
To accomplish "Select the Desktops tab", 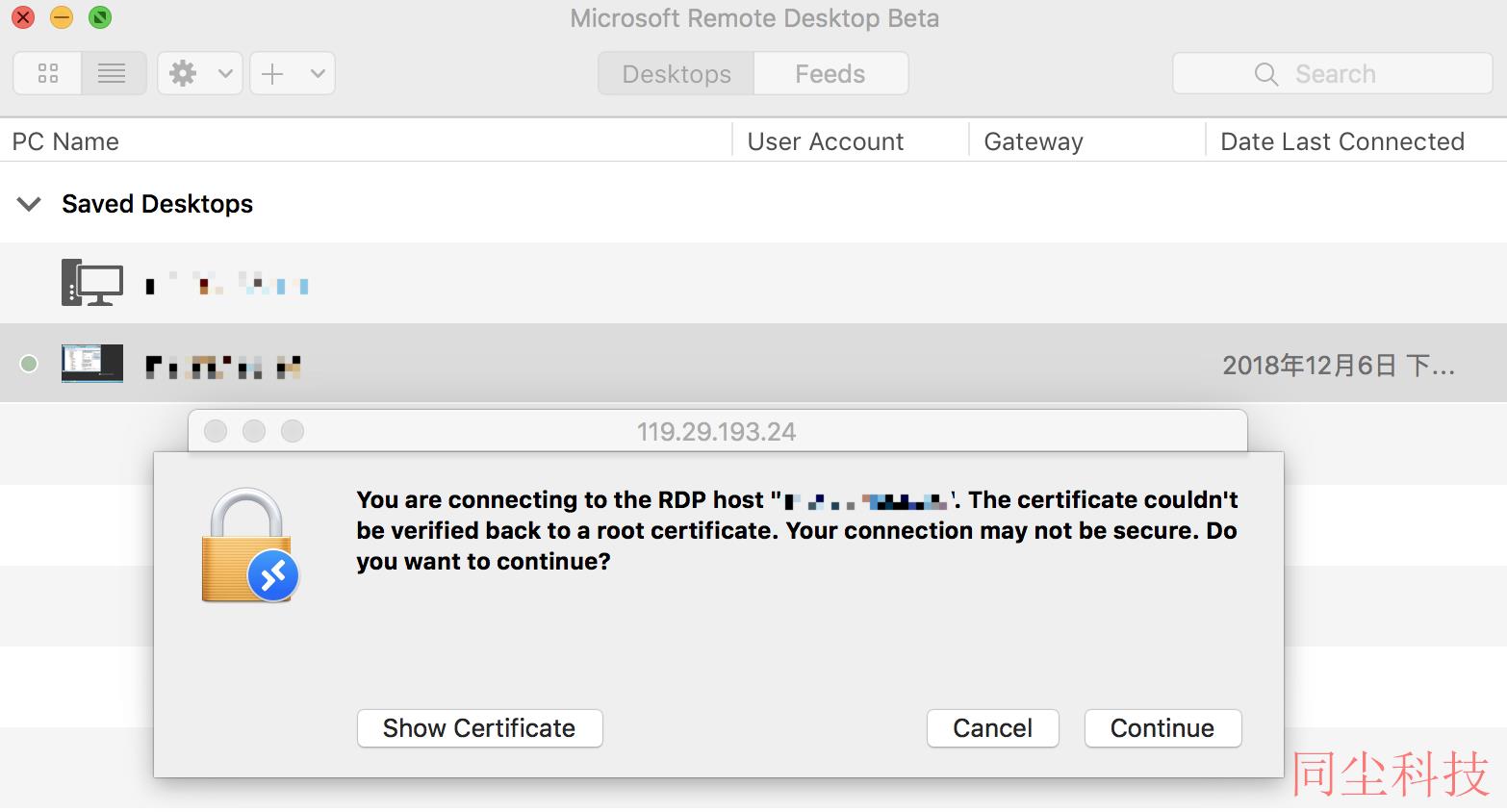I will pyautogui.click(x=677, y=74).
